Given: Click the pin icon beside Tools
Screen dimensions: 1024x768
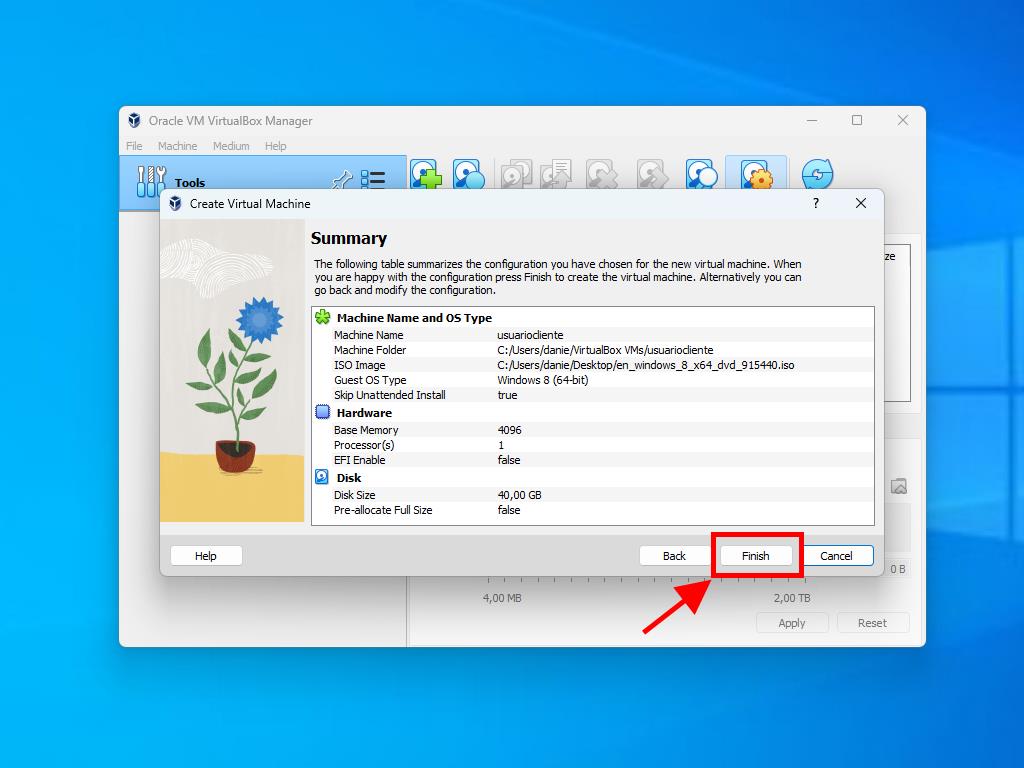Looking at the screenshot, I should (342, 180).
